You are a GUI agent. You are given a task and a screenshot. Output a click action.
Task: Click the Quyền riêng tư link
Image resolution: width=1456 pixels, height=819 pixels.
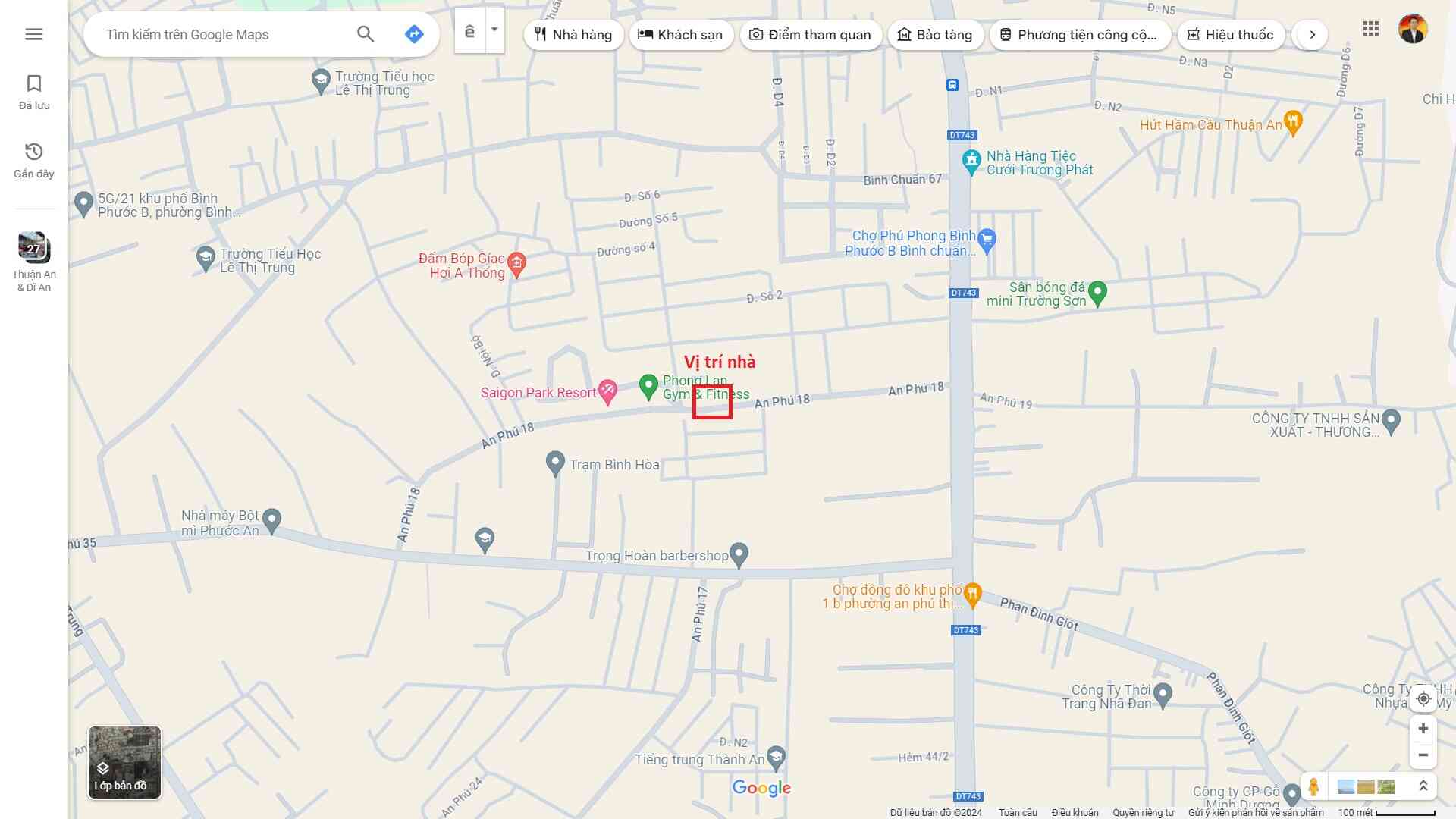click(1143, 812)
